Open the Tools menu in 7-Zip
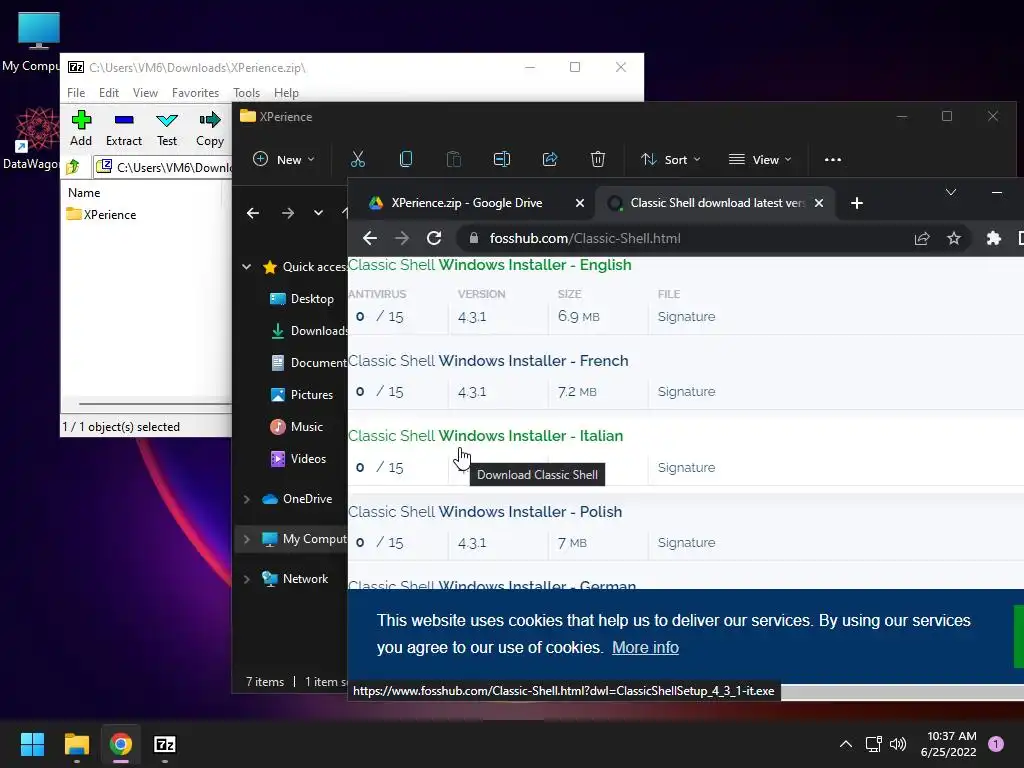The height and width of the screenshot is (768, 1024). [246, 93]
